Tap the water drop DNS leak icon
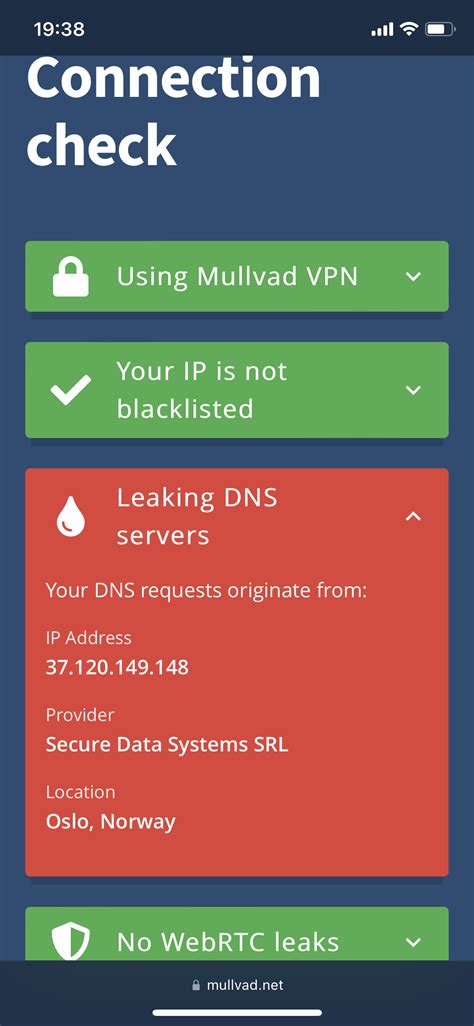This screenshot has height=1026, width=474. [x=70, y=516]
